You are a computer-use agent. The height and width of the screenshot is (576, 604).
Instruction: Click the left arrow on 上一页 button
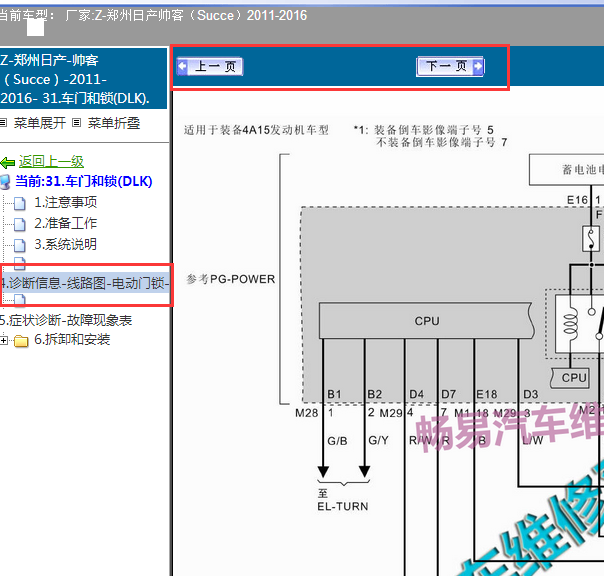(182, 66)
